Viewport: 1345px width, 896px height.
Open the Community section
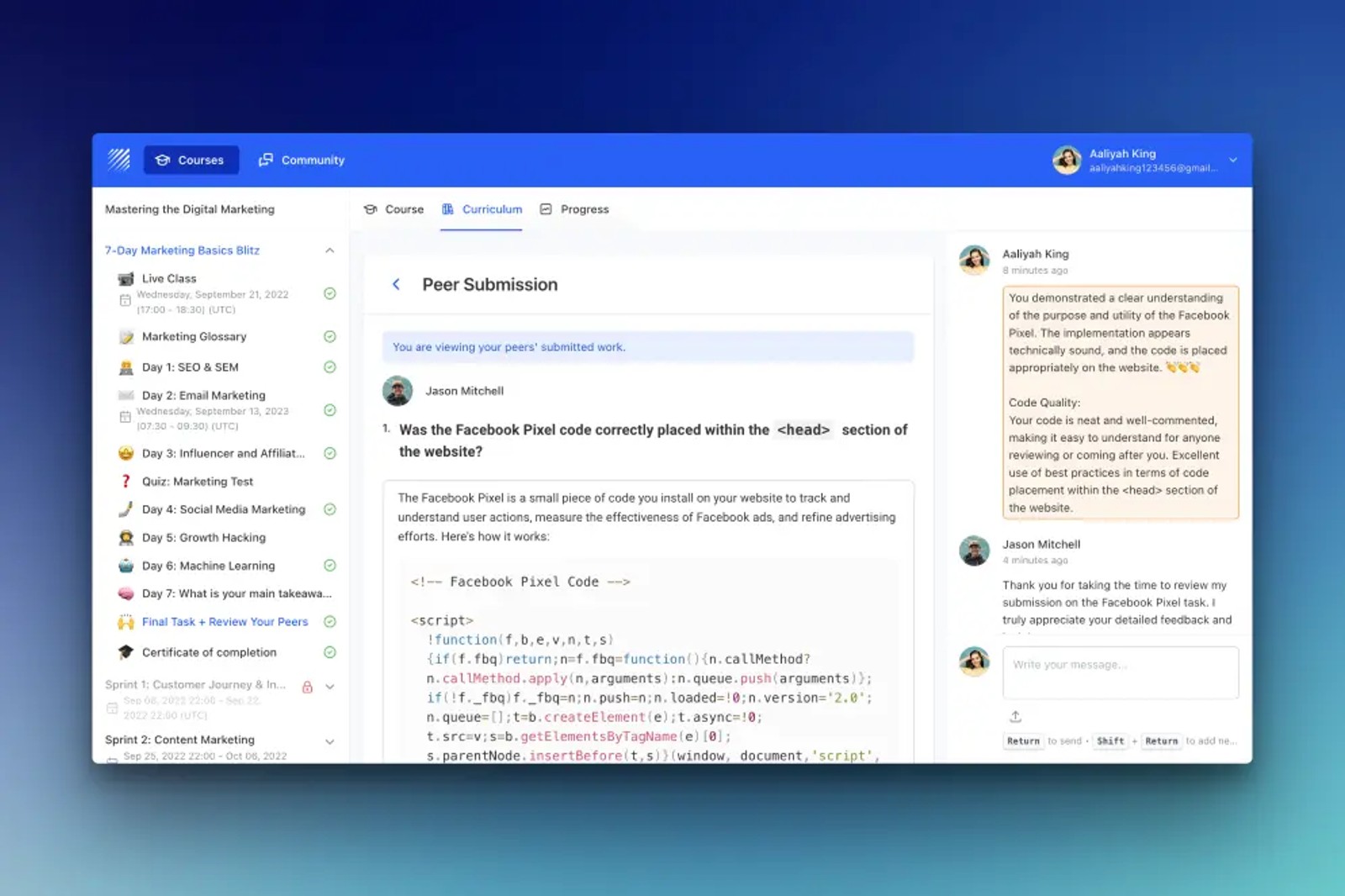(x=301, y=160)
